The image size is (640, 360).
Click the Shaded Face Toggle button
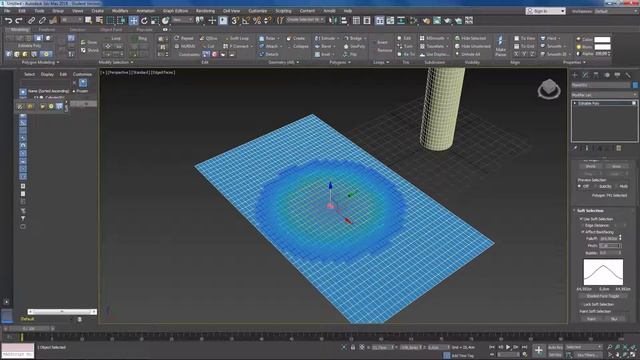(603, 296)
